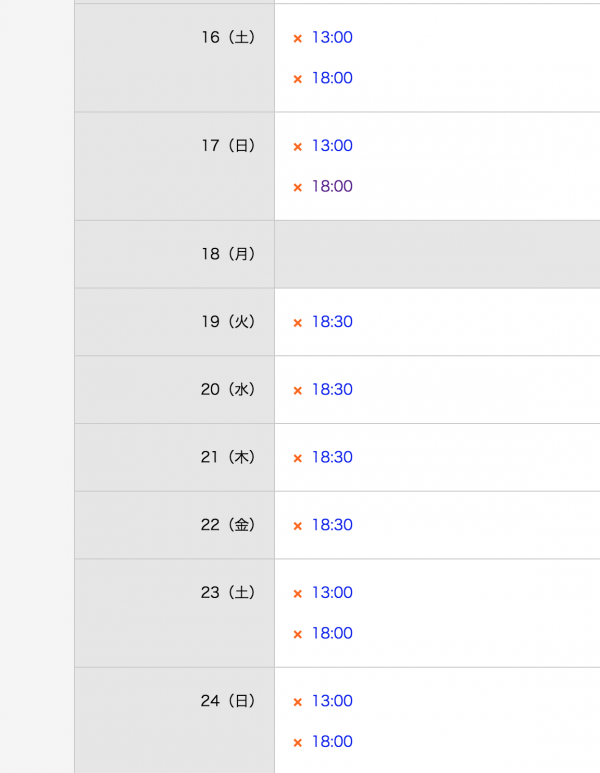
Task: Click the × icon beside 24 (日) 13:00
Action: (297, 702)
